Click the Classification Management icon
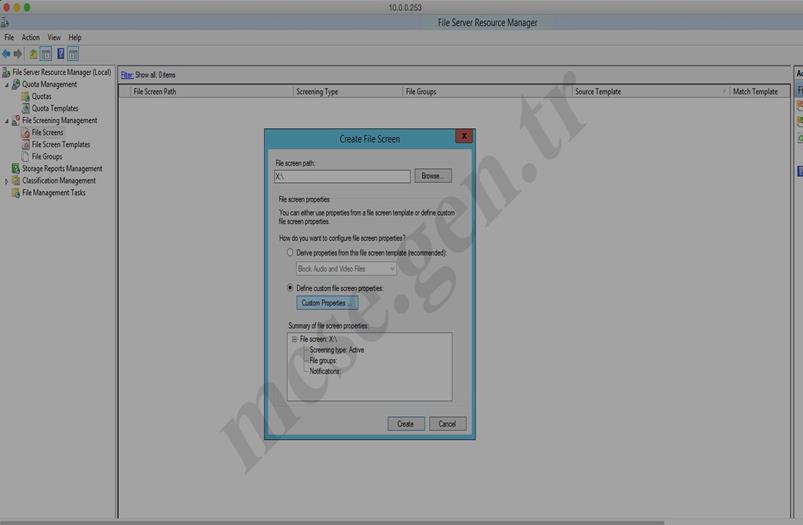This screenshot has width=803, height=525. [16, 181]
